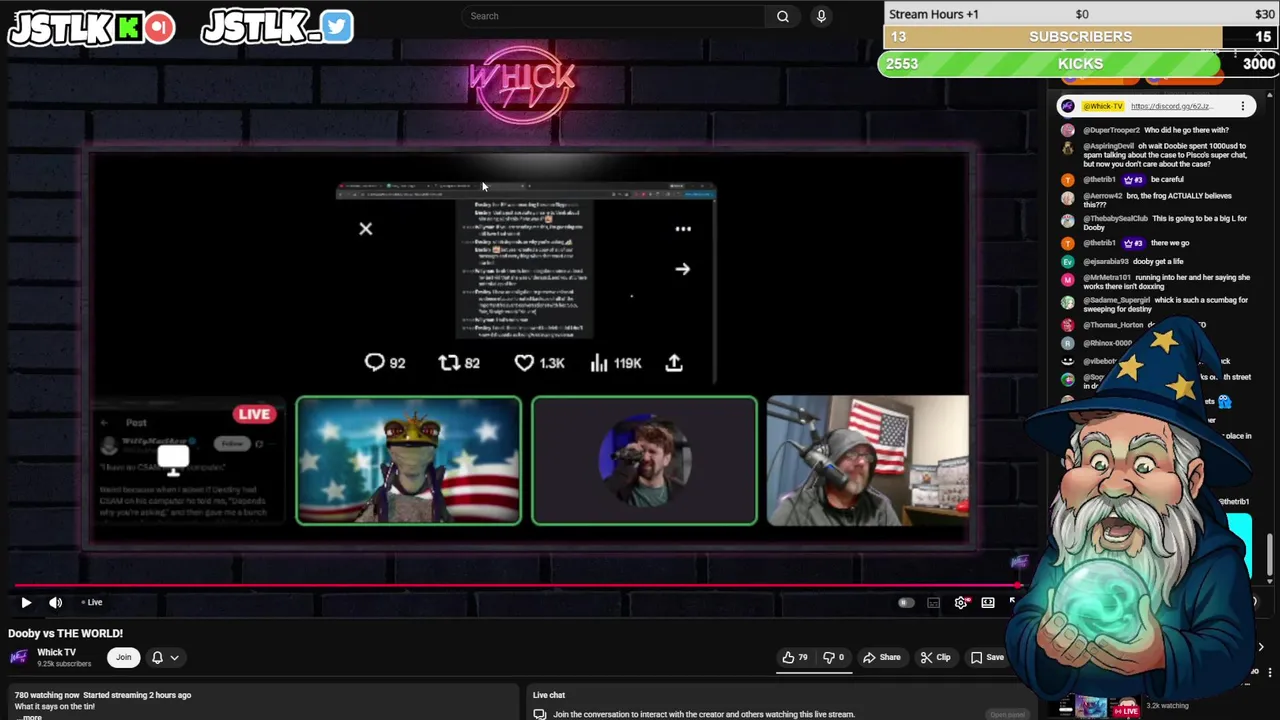The width and height of the screenshot is (1280, 720).
Task: Click the search magnifier button
Action: pyautogui.click(x=783, y=16)
